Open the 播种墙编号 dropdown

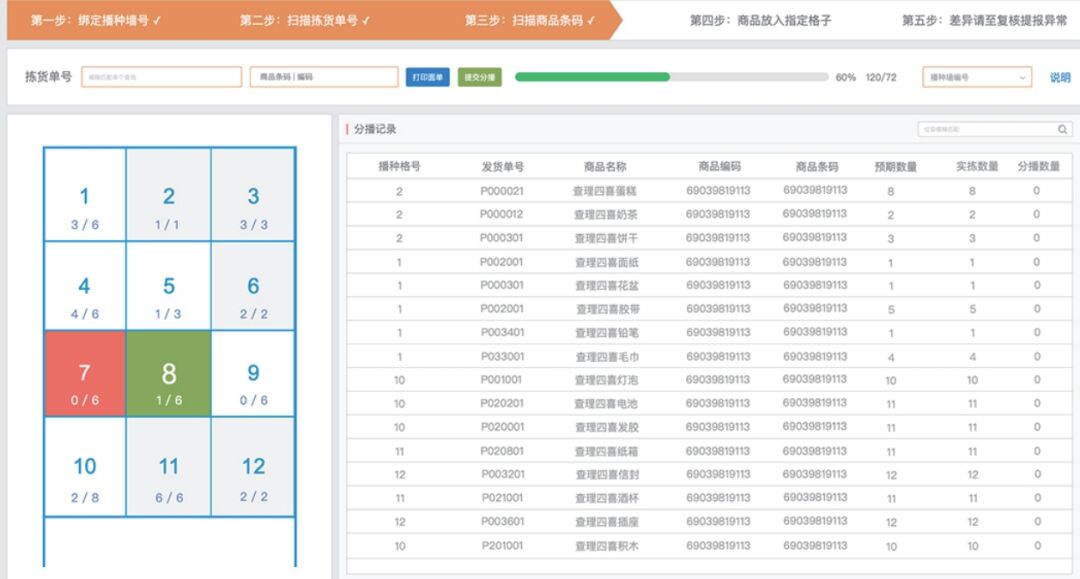coord(977,77)
